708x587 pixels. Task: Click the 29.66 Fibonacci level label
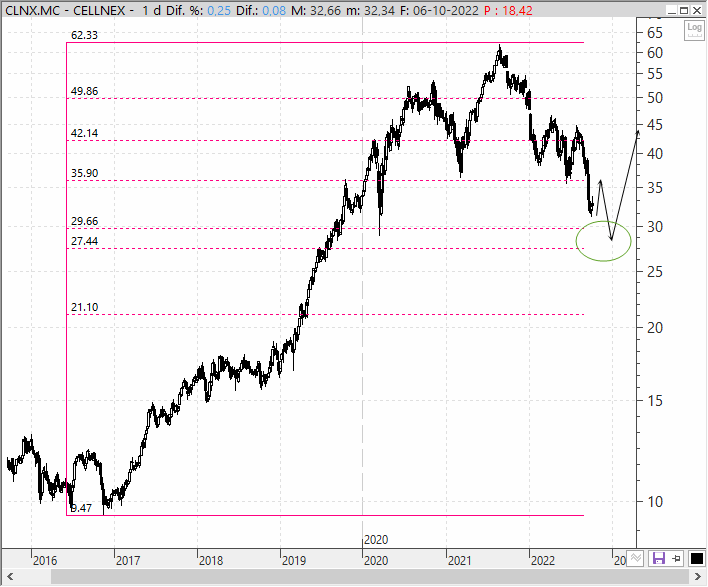pyautogui.click(x=84, y=221)
